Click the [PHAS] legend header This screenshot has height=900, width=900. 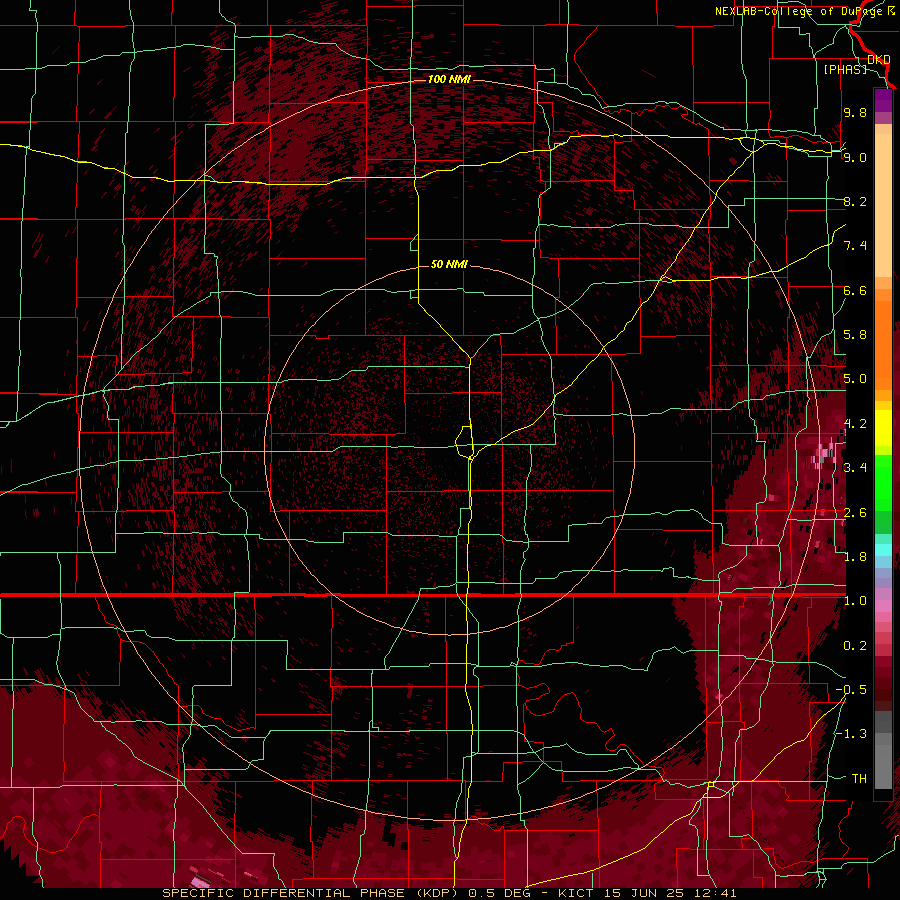coord(845,69)
